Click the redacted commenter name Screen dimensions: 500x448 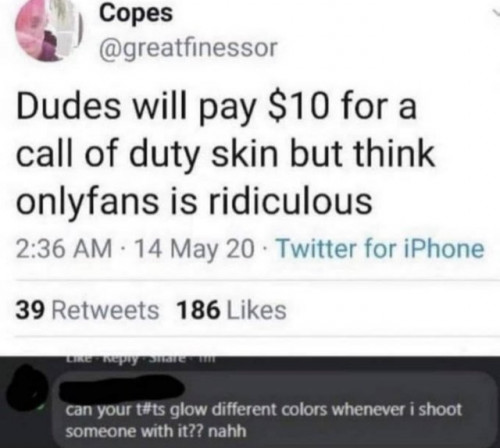pyautogui.click(x=122, y=388)
